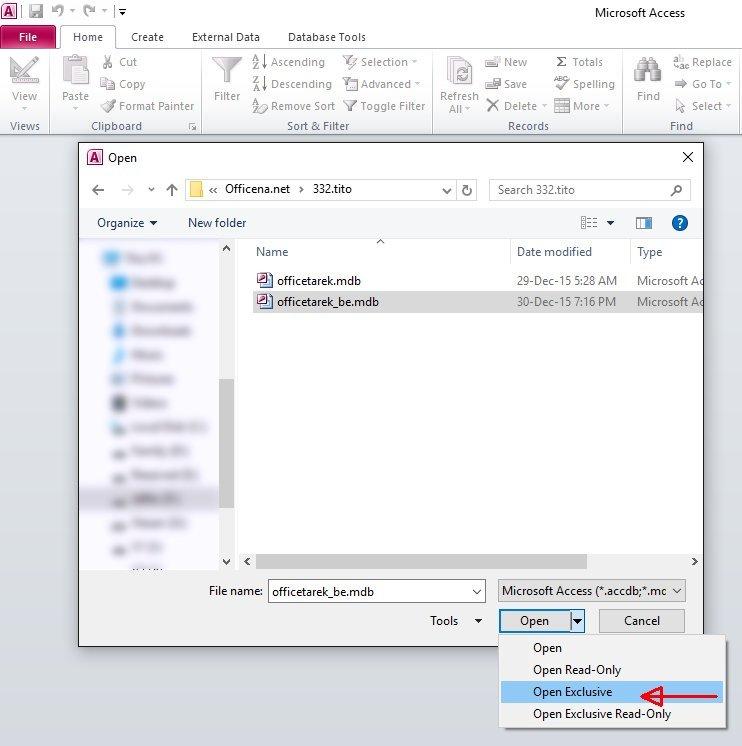Open the Delete dropdown in Records

[x=544, y=106]
